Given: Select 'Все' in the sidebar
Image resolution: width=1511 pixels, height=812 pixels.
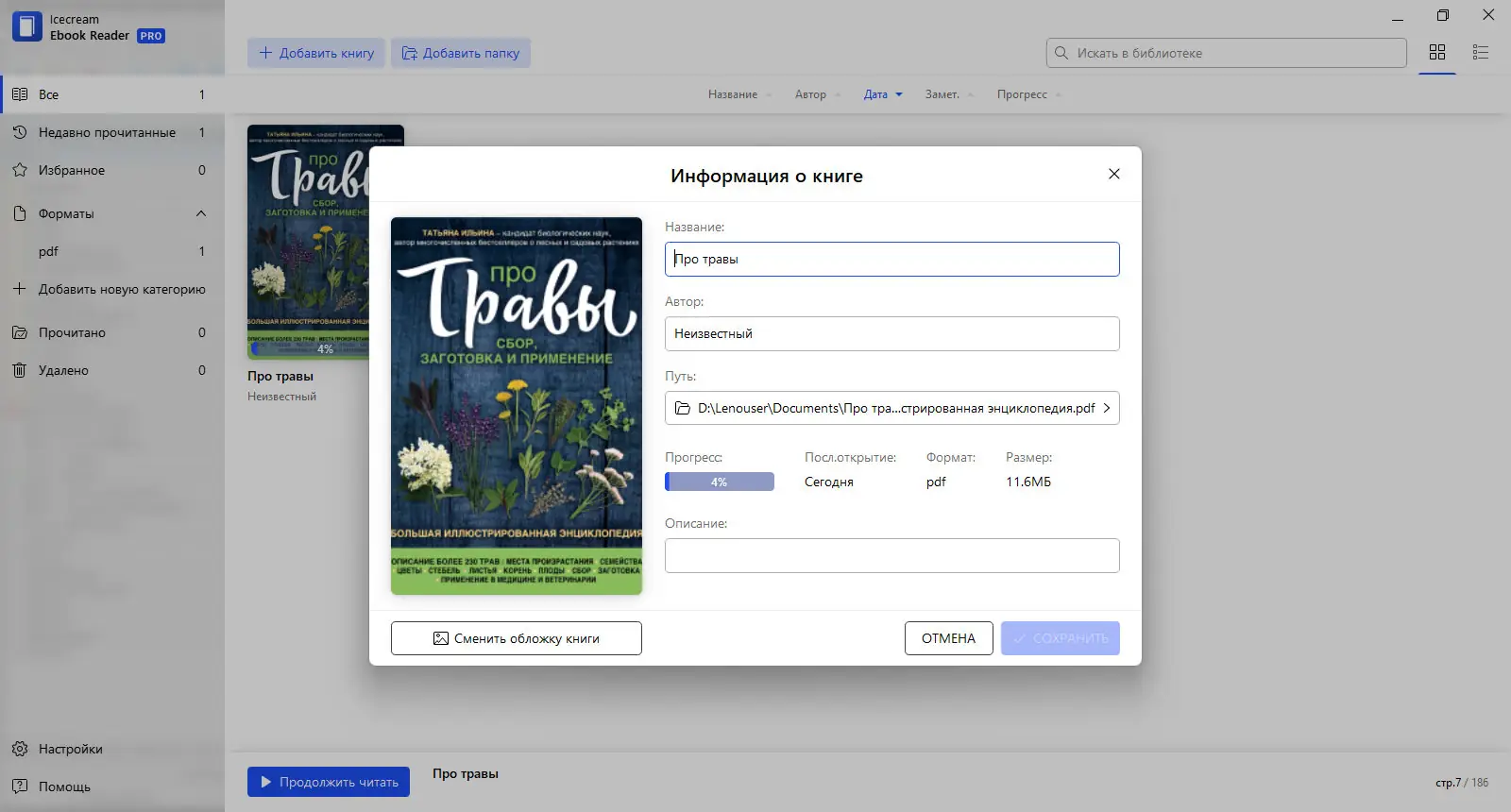Looking at the screenshot, I should click(x=112, y=94).
